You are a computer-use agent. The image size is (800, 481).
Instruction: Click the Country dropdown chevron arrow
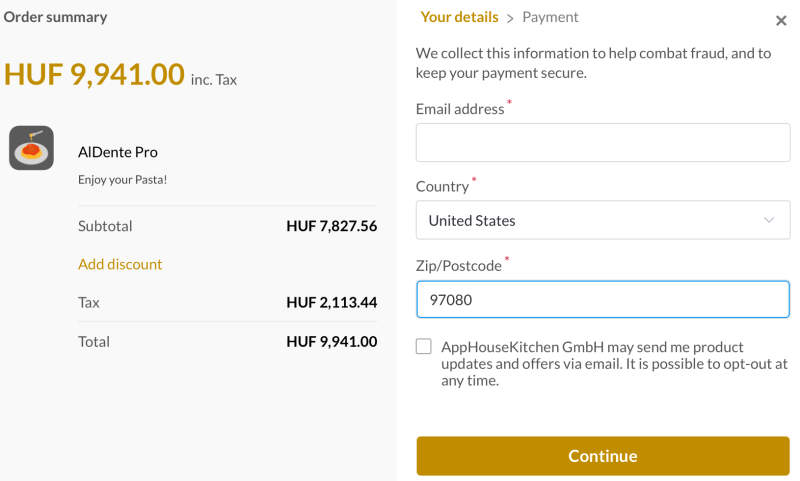(769, 220)
